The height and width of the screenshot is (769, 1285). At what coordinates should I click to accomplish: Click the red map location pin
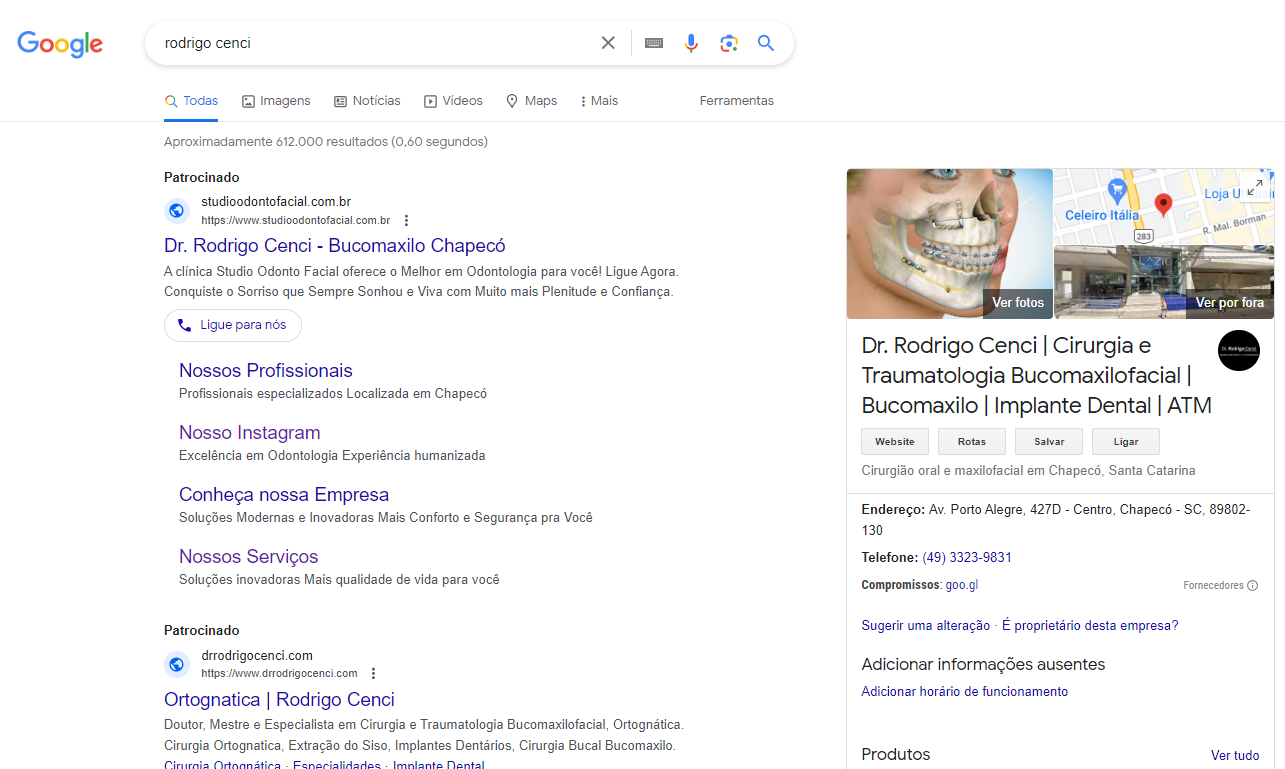tap(1163, 207)
